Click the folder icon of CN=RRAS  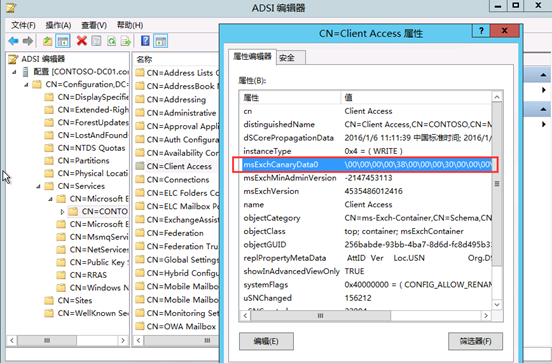61,275
